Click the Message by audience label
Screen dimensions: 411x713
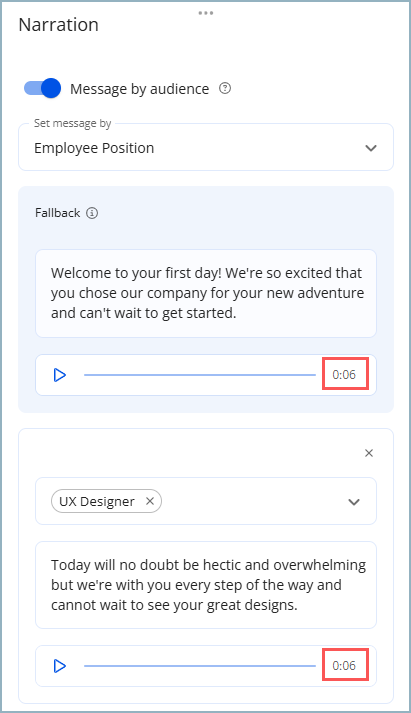click(x=140, y=89)
